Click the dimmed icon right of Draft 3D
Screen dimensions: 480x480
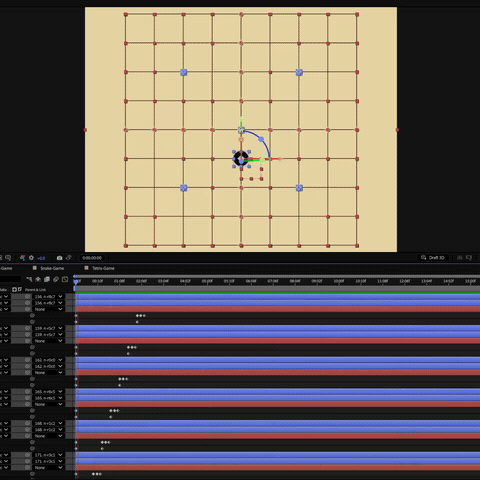(x=460, y=258)
